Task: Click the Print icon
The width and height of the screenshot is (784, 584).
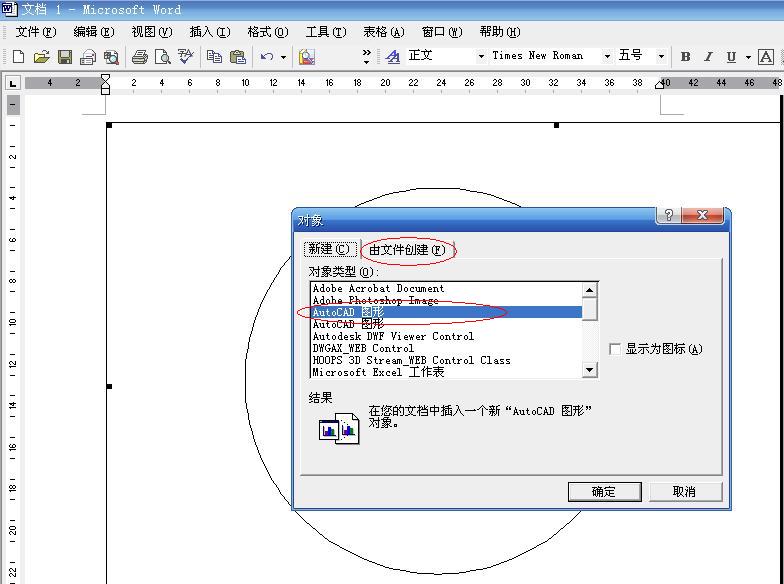Action: (x=140, y=56)
